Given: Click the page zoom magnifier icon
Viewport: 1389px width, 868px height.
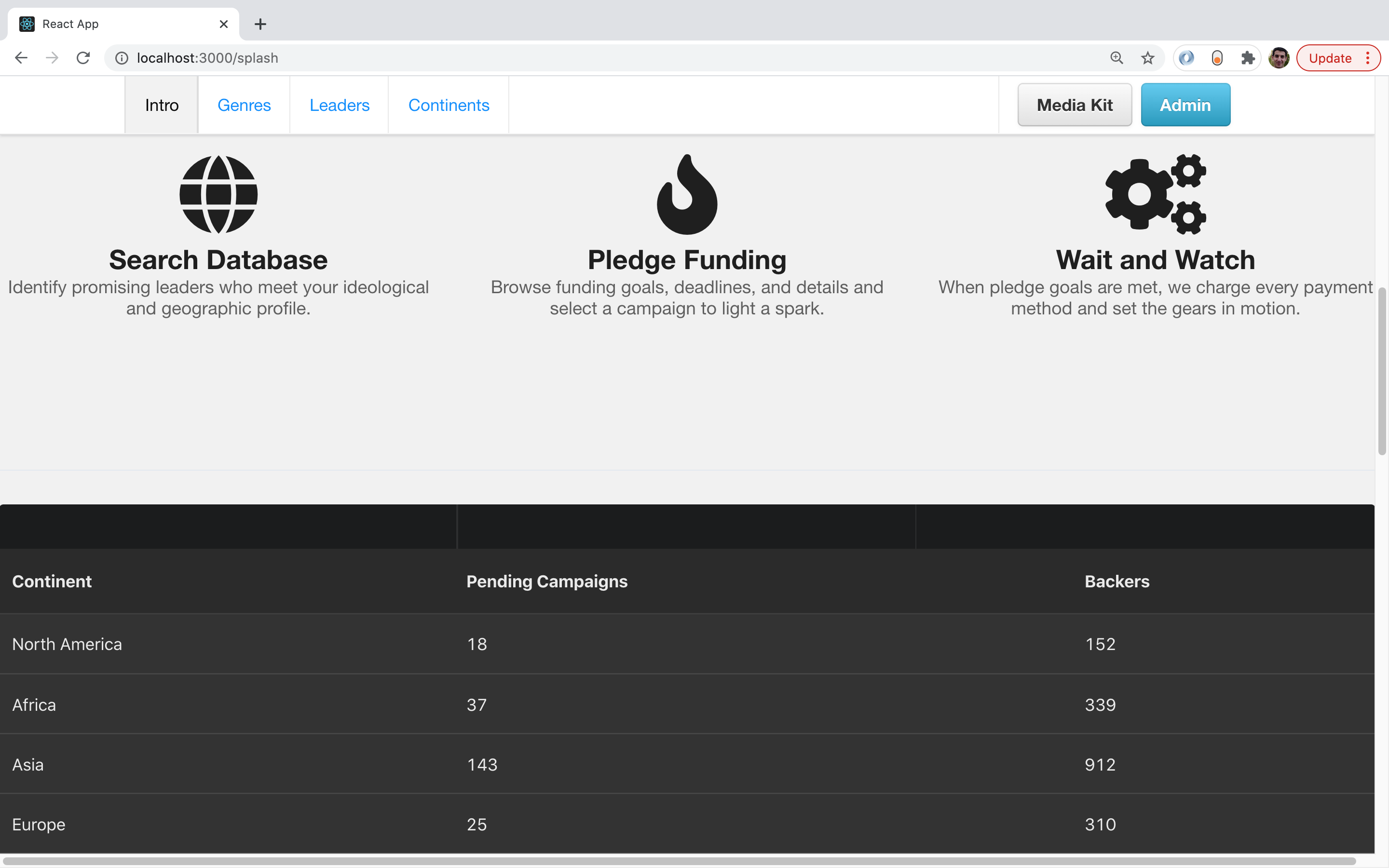Looking at the screenshot, I should coord(1116,57).
